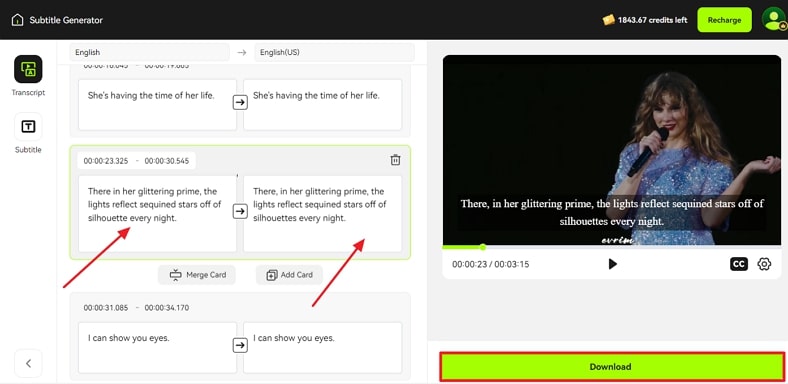Click the end time 00:00:30.545
The height and width of the screenshot is (384, 788).
(167, 161)
